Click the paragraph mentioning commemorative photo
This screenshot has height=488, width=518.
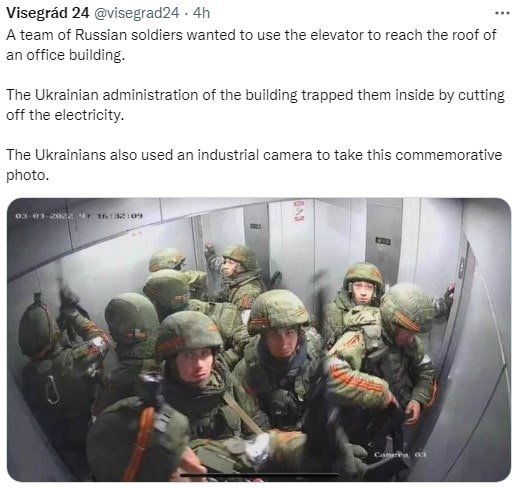click(254, 165)
